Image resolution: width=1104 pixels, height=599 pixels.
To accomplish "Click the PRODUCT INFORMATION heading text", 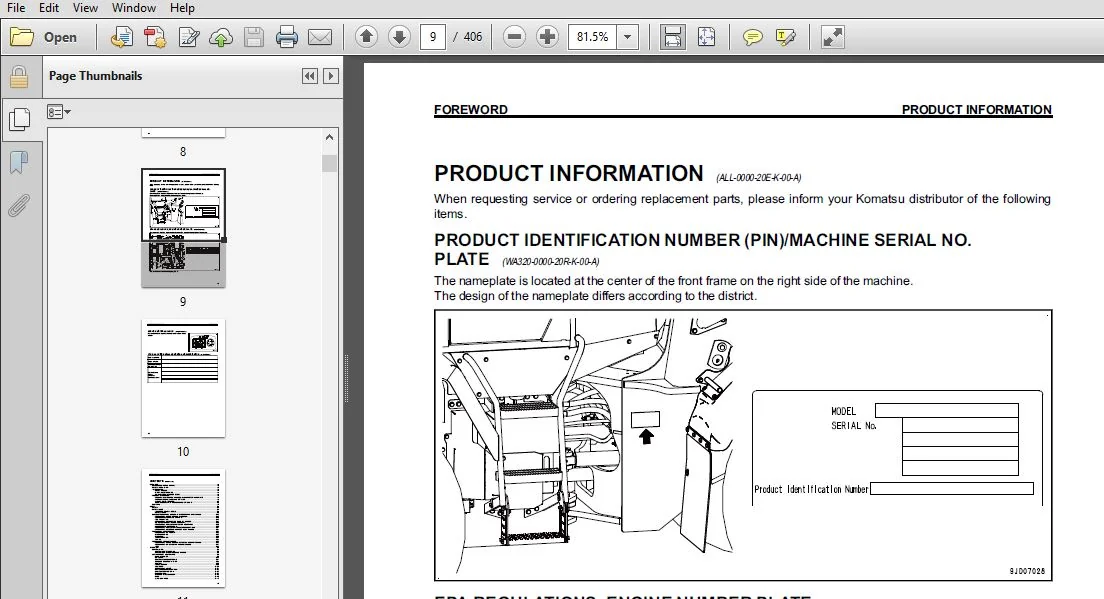I will (568, 173).
